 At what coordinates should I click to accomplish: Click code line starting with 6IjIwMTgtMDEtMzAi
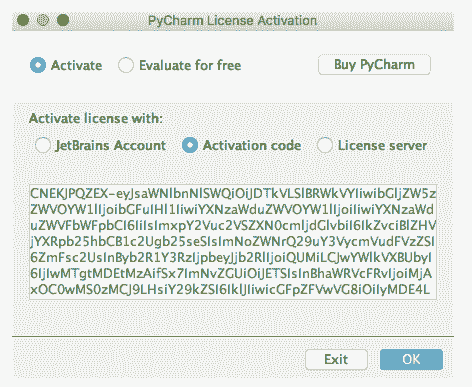pos(231,274)
